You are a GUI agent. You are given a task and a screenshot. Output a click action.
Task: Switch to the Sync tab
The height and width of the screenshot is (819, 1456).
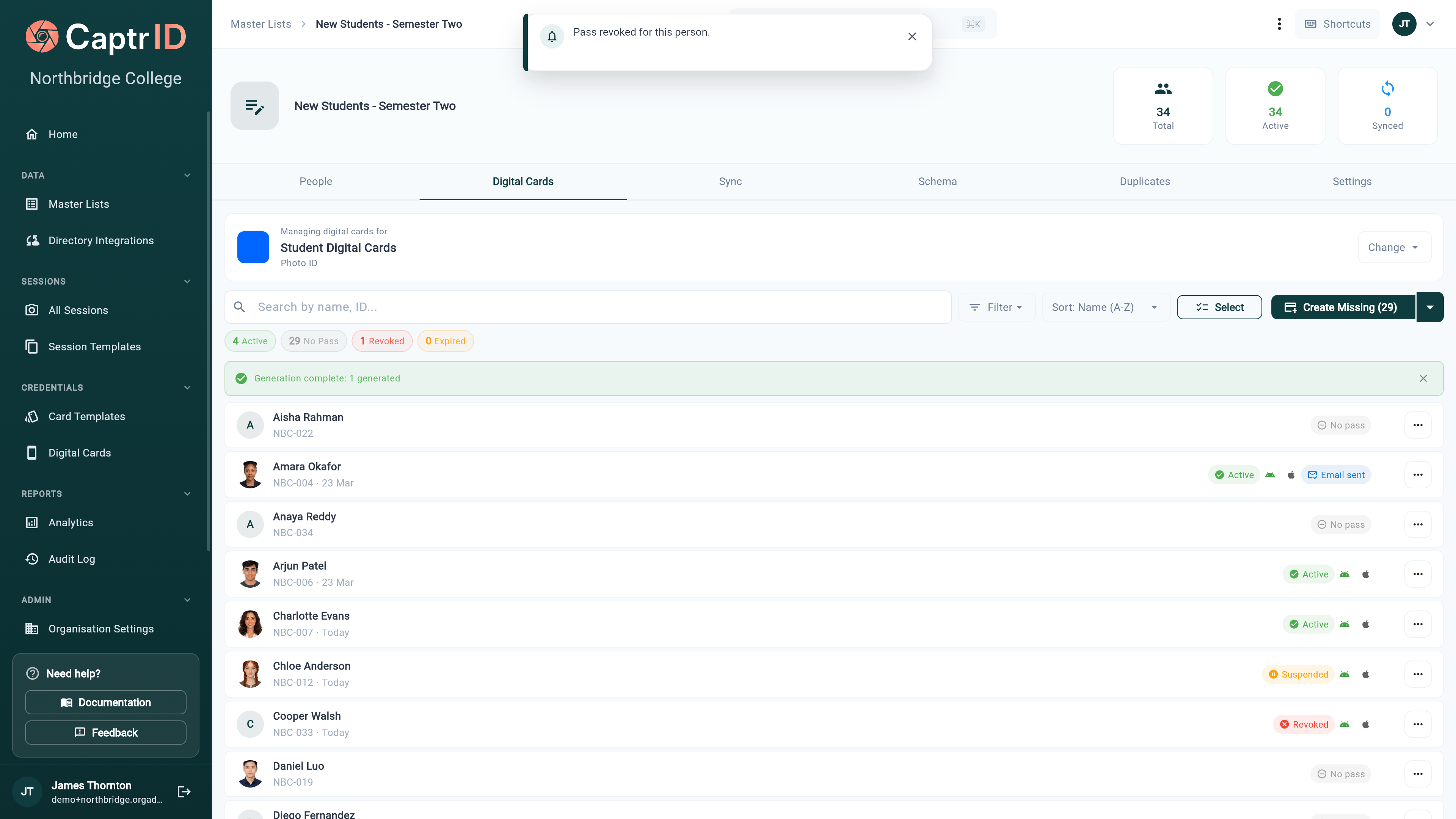(730, 182)
